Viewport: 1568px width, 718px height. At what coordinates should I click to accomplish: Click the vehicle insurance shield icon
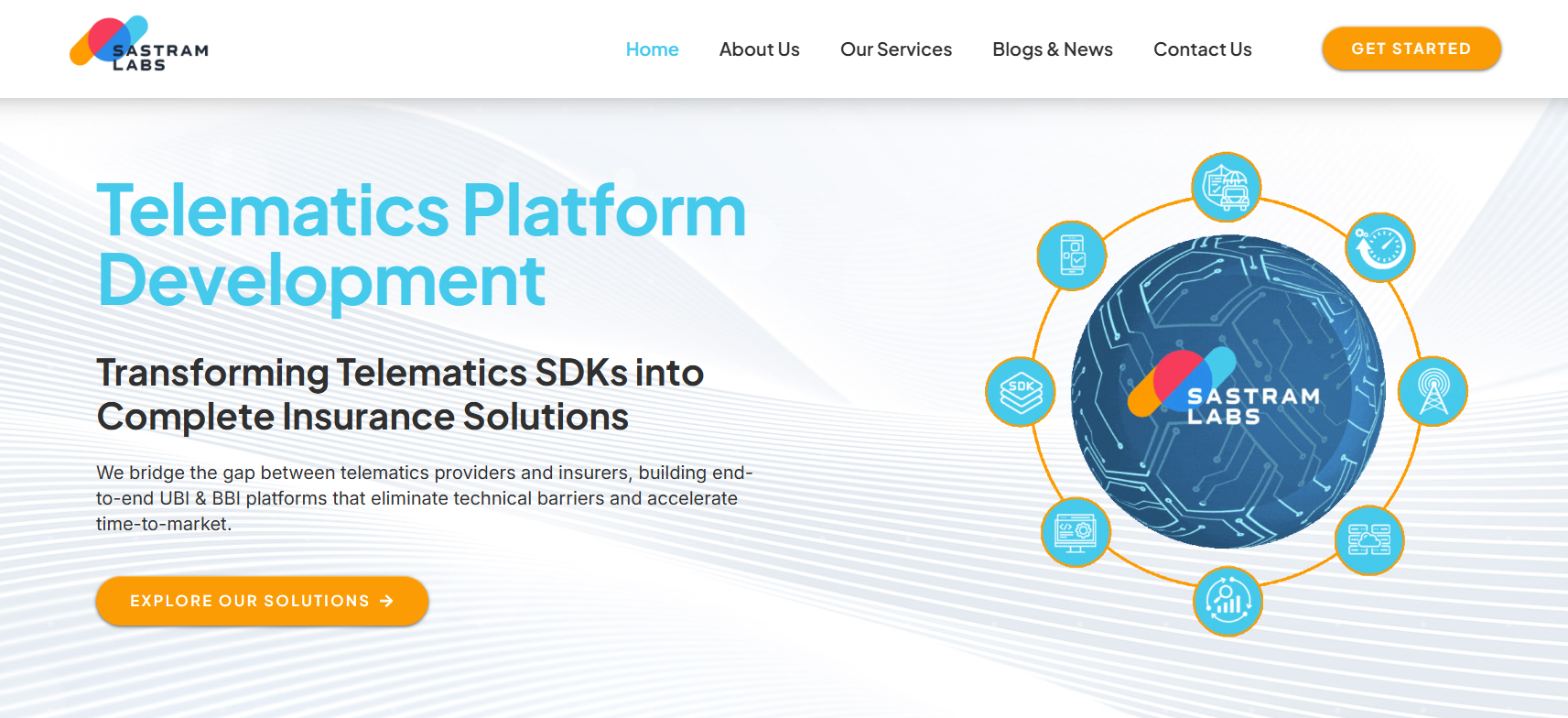tap(1227, 187)
